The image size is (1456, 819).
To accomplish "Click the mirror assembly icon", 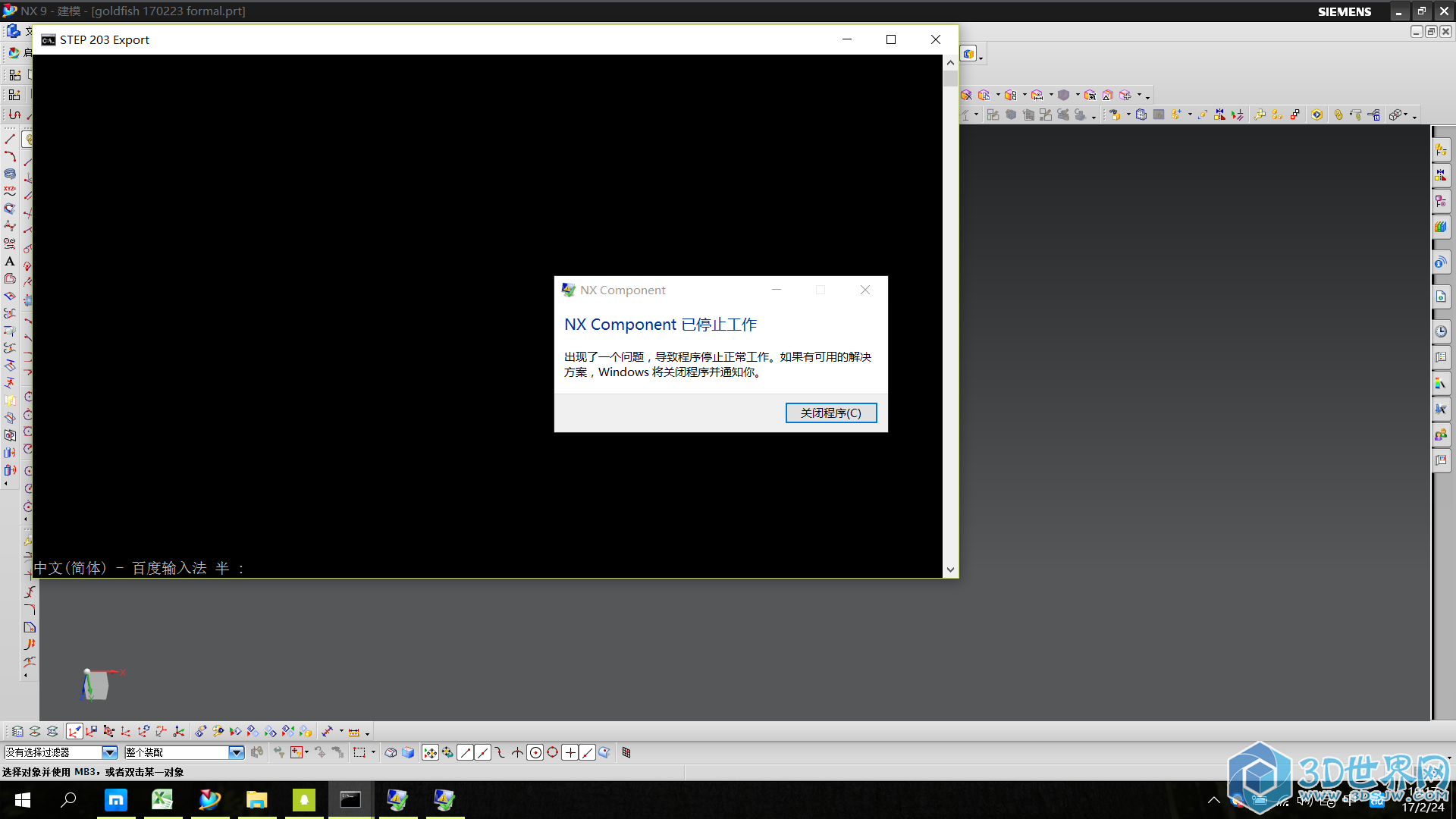I will point(1219,115).
